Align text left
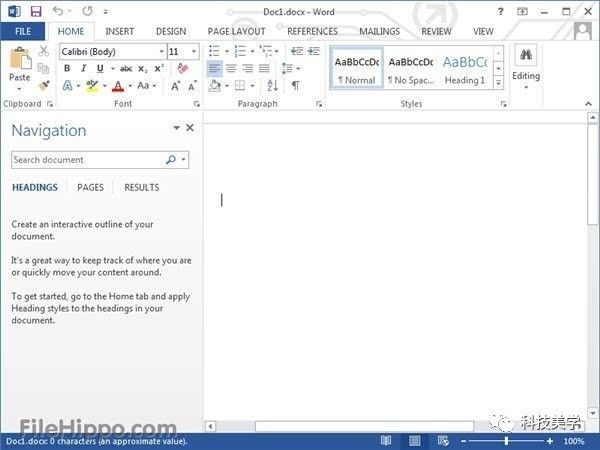600x450 pixels. 214,68
